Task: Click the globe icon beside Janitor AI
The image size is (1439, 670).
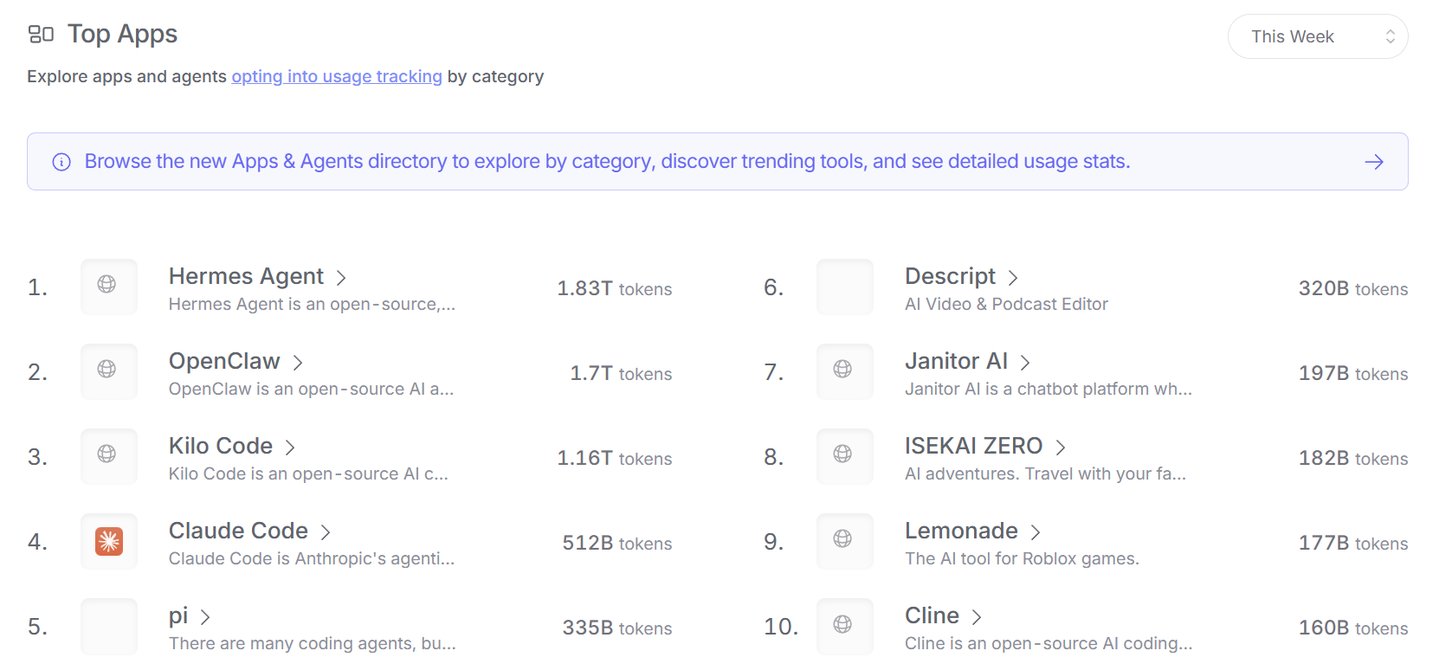Action: coord(843,369)
